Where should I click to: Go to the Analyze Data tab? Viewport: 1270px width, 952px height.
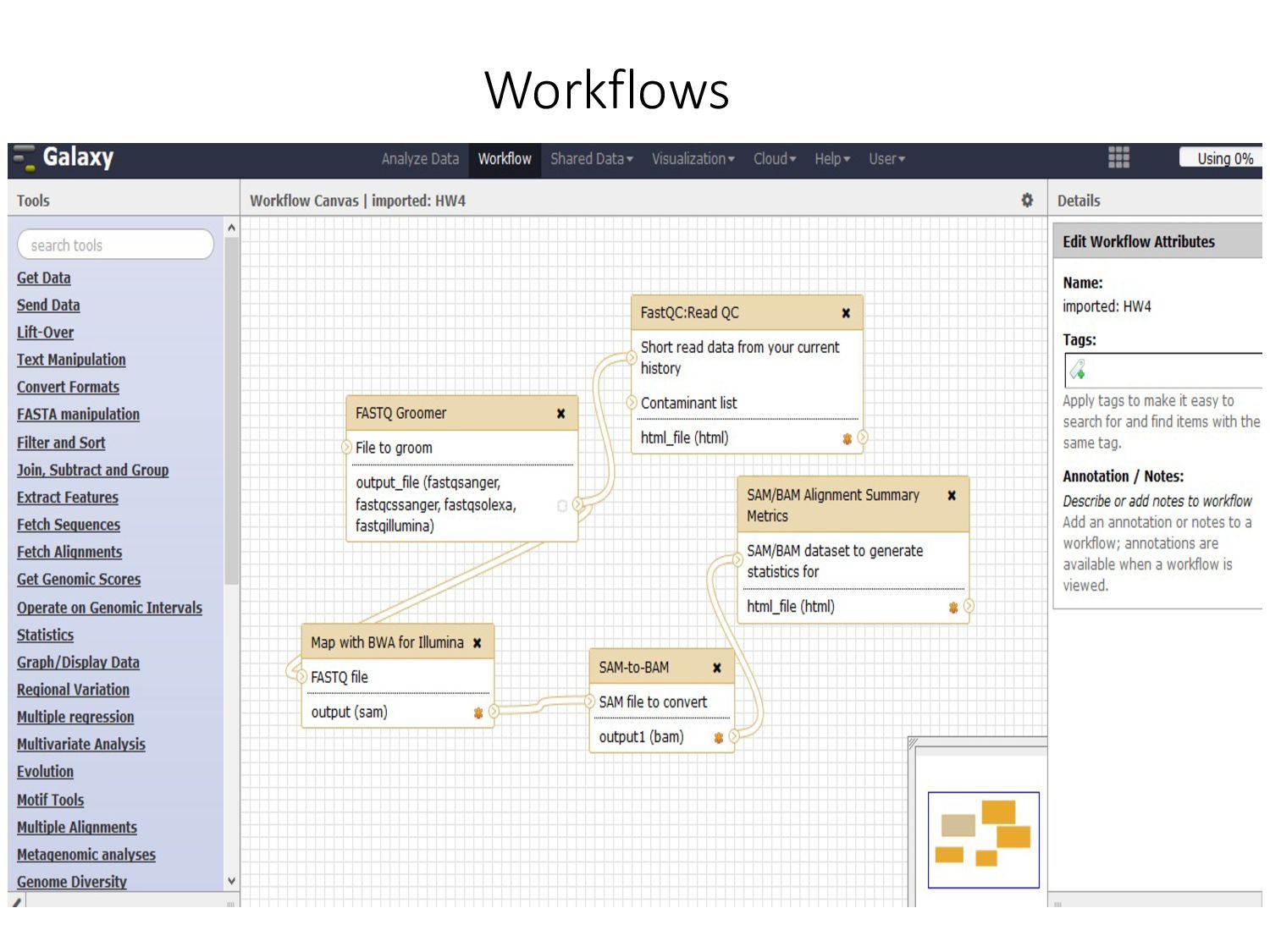420,159
